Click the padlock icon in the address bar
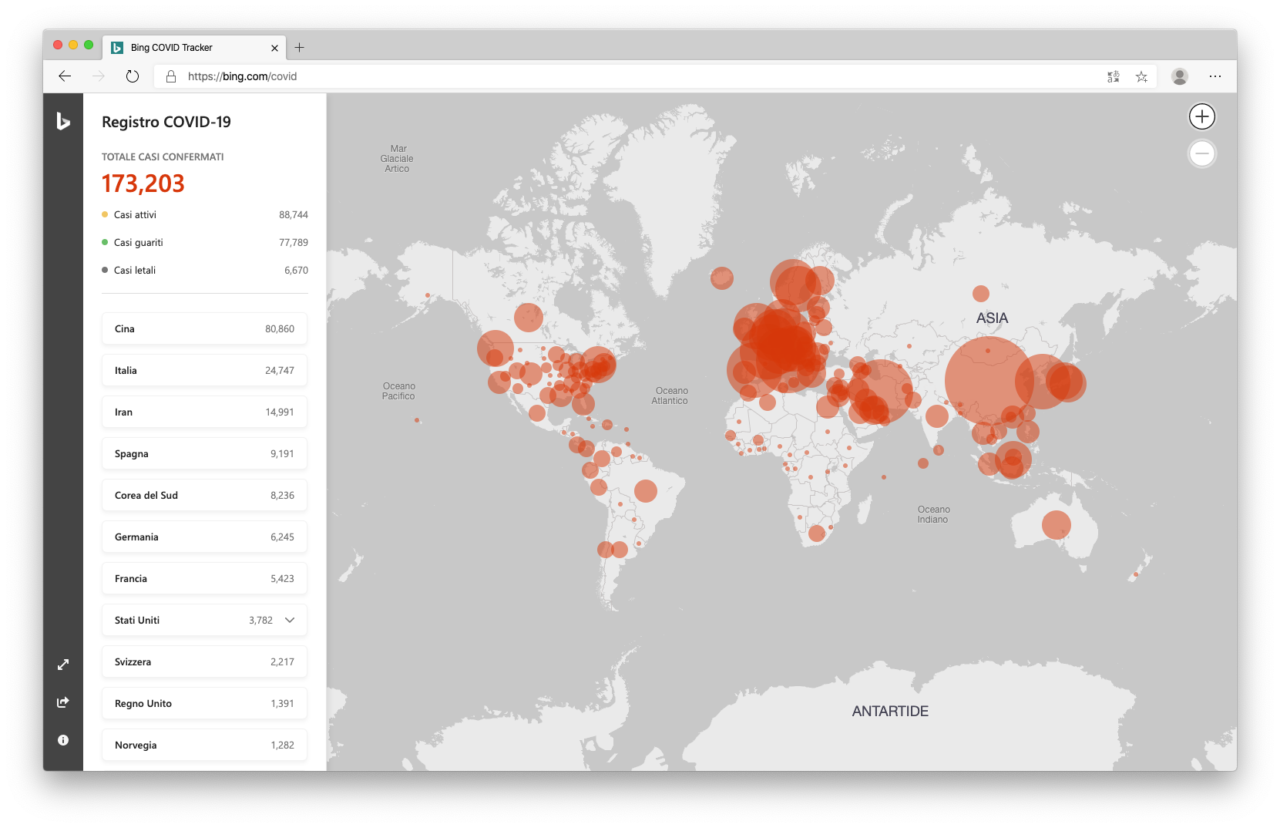The height and width of the screenshot is (828, 1280). [171, 76]
